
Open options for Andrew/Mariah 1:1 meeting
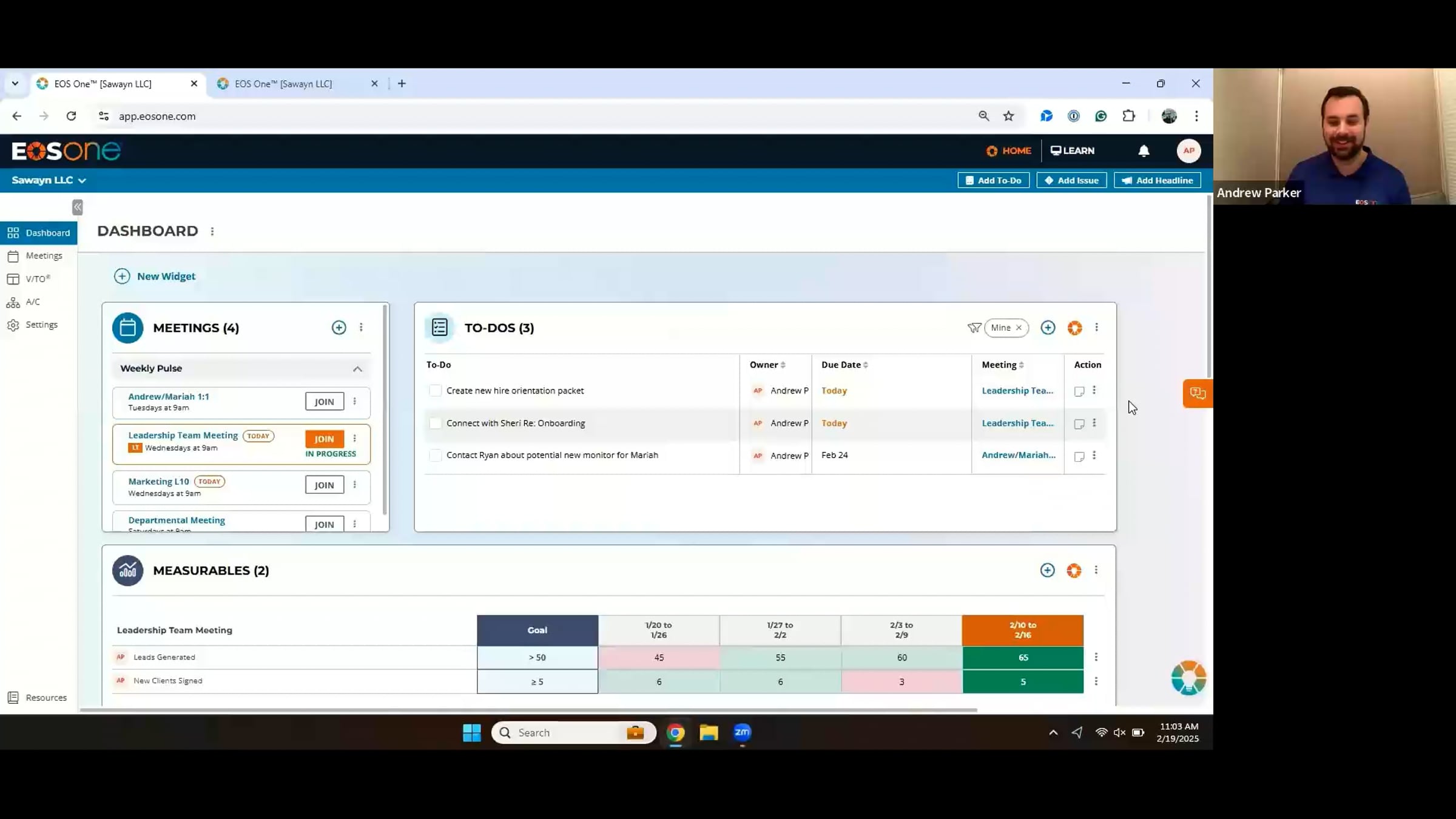click(355, 402)
